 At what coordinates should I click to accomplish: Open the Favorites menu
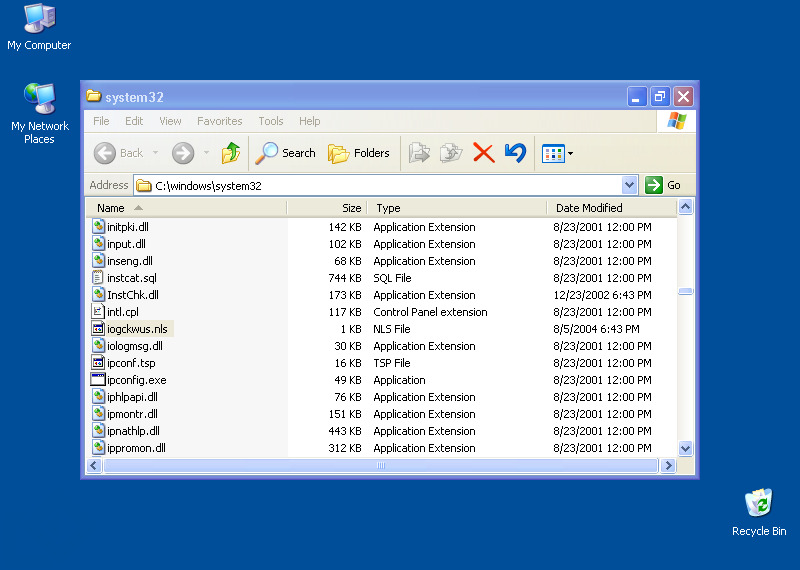point(219,121)
